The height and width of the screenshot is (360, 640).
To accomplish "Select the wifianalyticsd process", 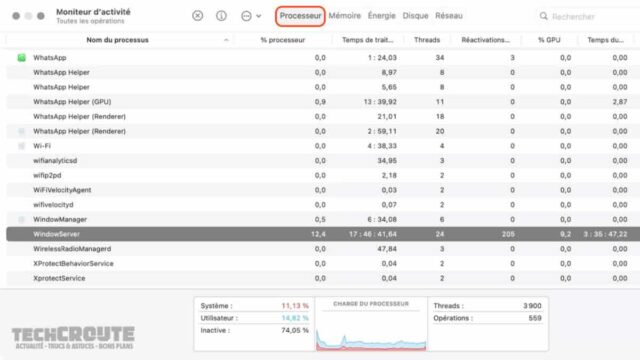I will tap(323, 160).
